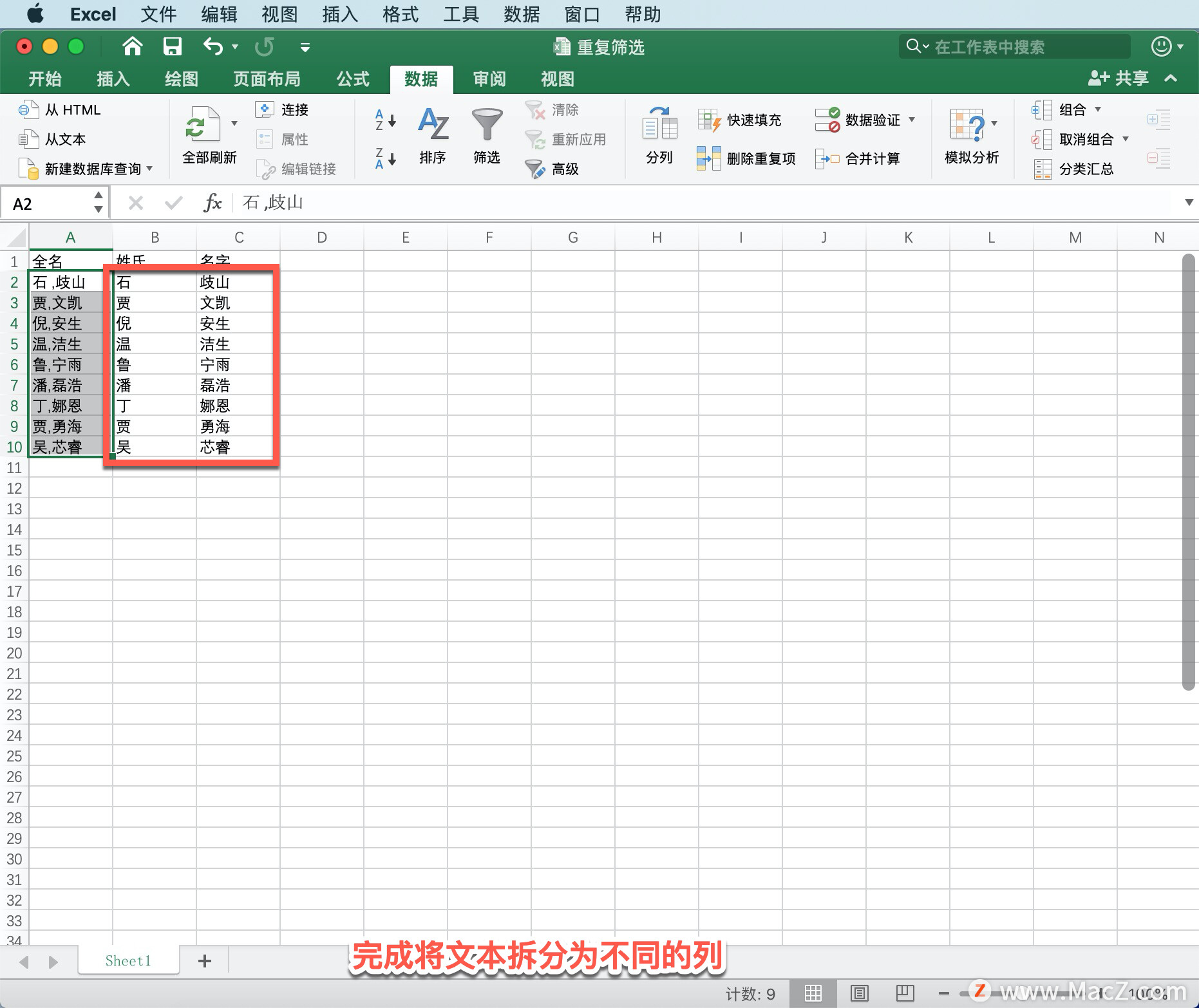Expand the formula bar arrow

pyautogui.click(x=1189, y=203)
